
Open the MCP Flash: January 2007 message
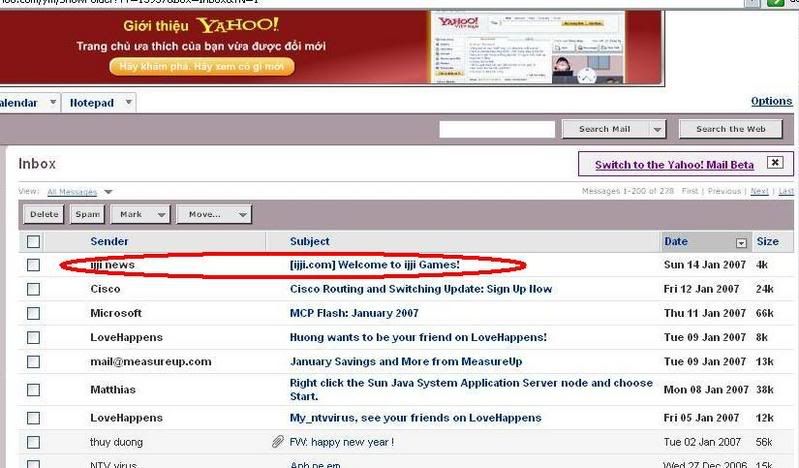point(354,313)
